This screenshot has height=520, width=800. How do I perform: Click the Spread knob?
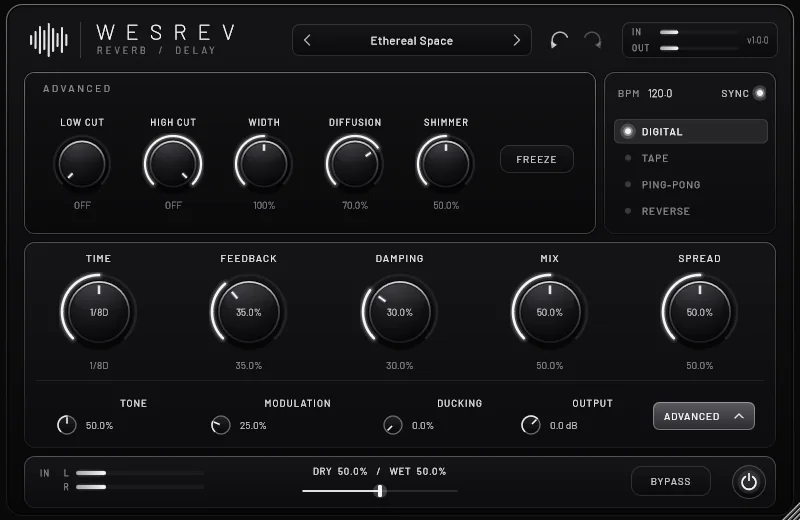click(699, 312)
